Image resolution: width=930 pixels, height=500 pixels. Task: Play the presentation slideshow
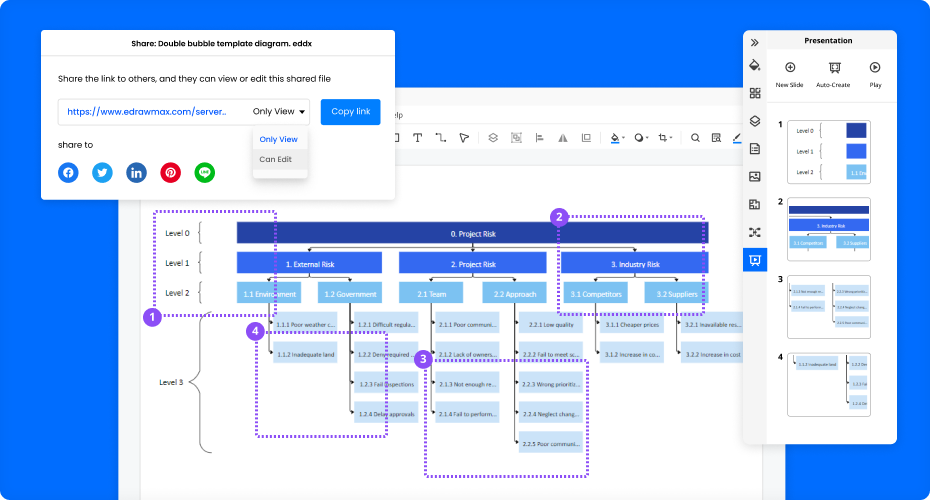875,73
